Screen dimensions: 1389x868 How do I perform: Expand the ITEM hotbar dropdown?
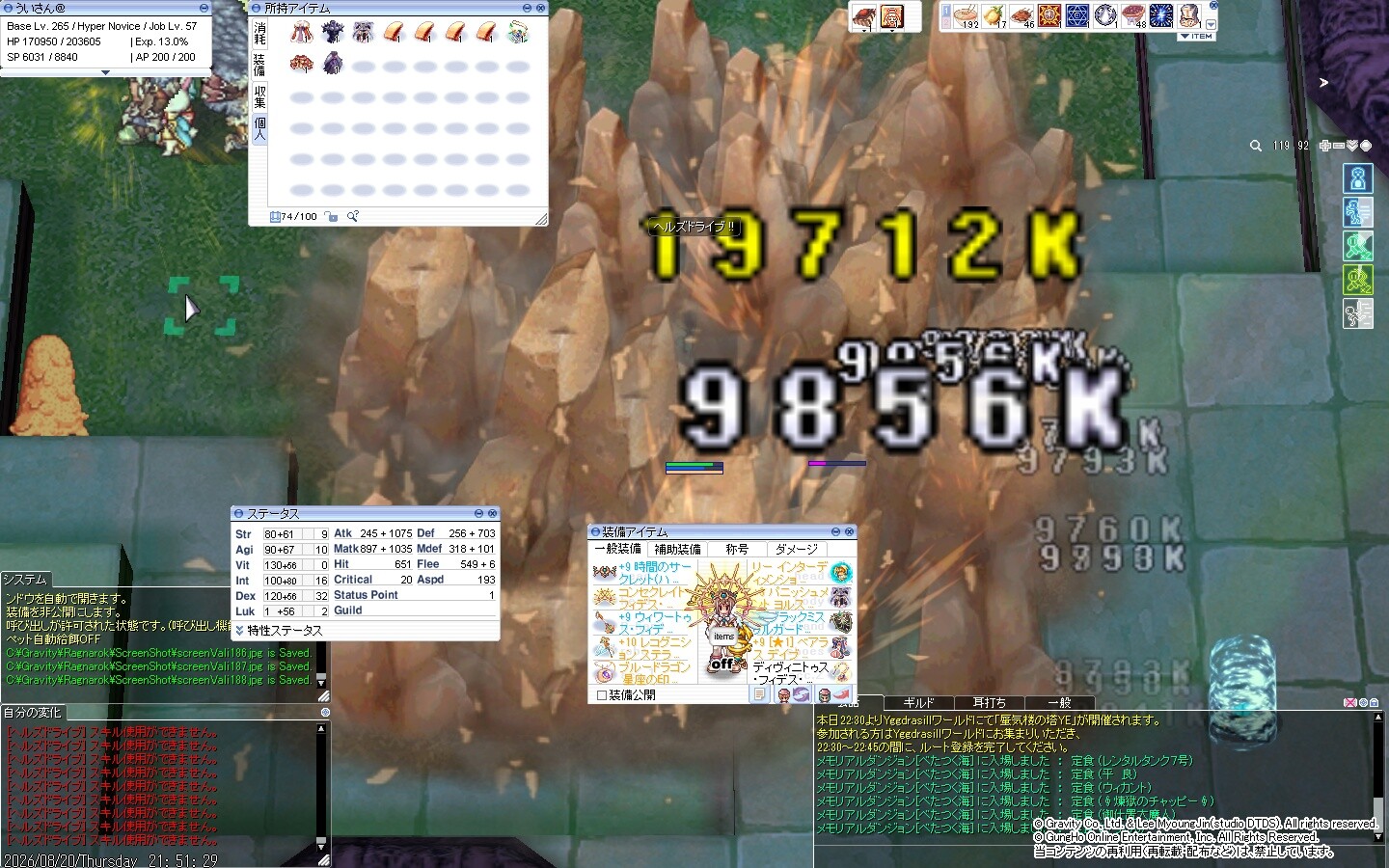pos(1197,37)
